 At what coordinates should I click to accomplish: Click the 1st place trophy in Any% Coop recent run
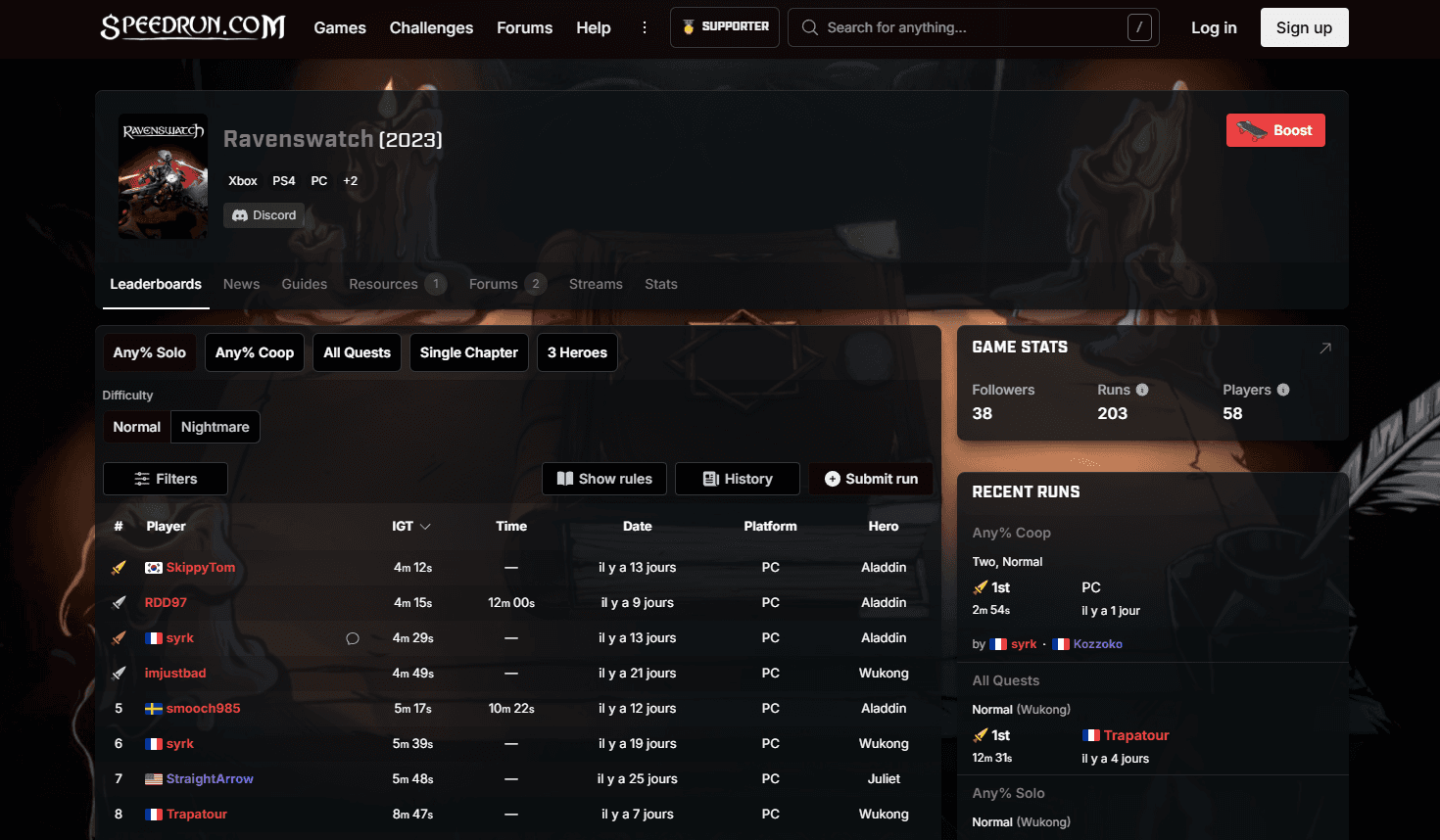(x=980, y=587)
